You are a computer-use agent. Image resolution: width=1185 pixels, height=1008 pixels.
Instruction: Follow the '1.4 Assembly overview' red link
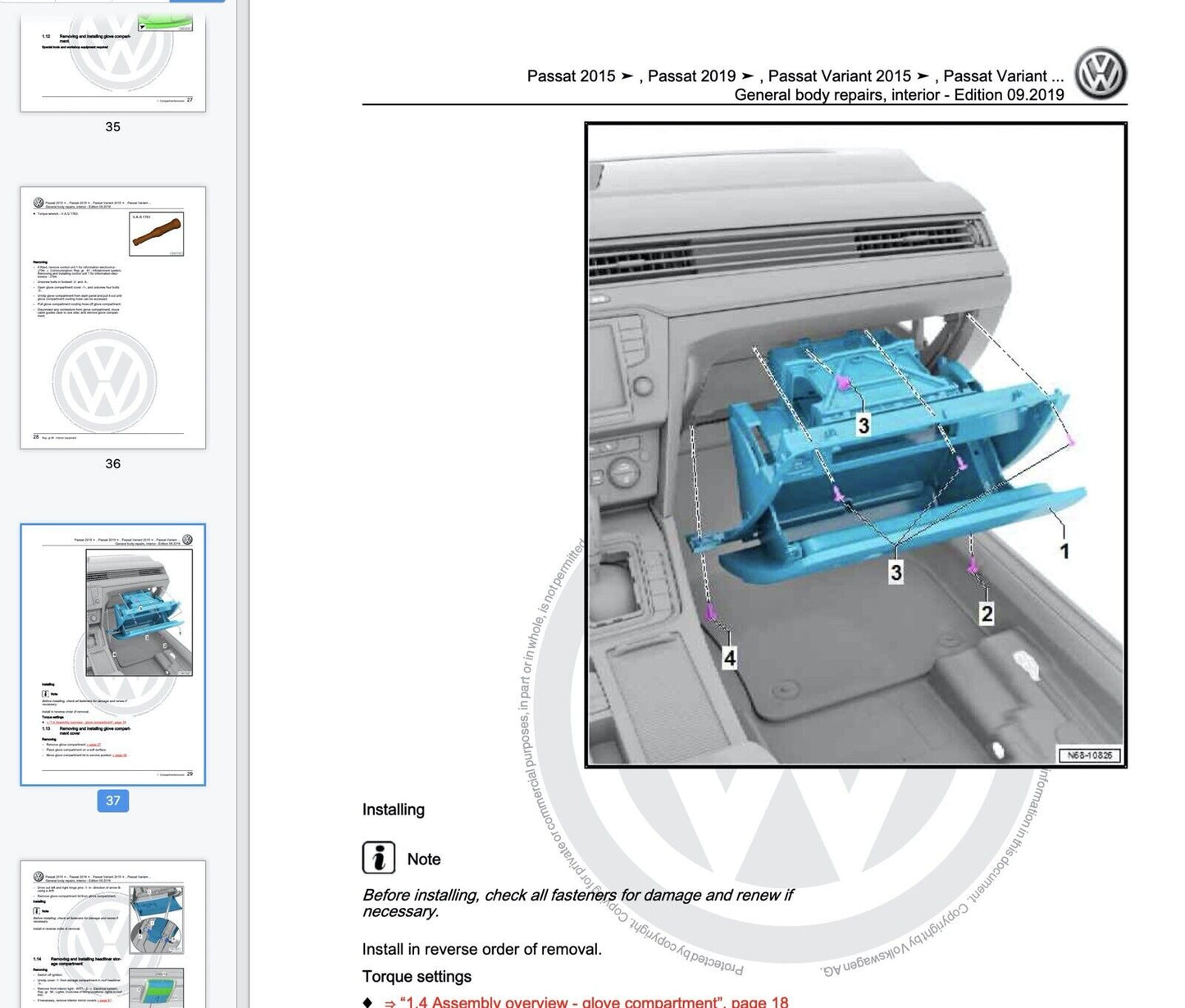pyautogui.click(x=586, y=1001)
